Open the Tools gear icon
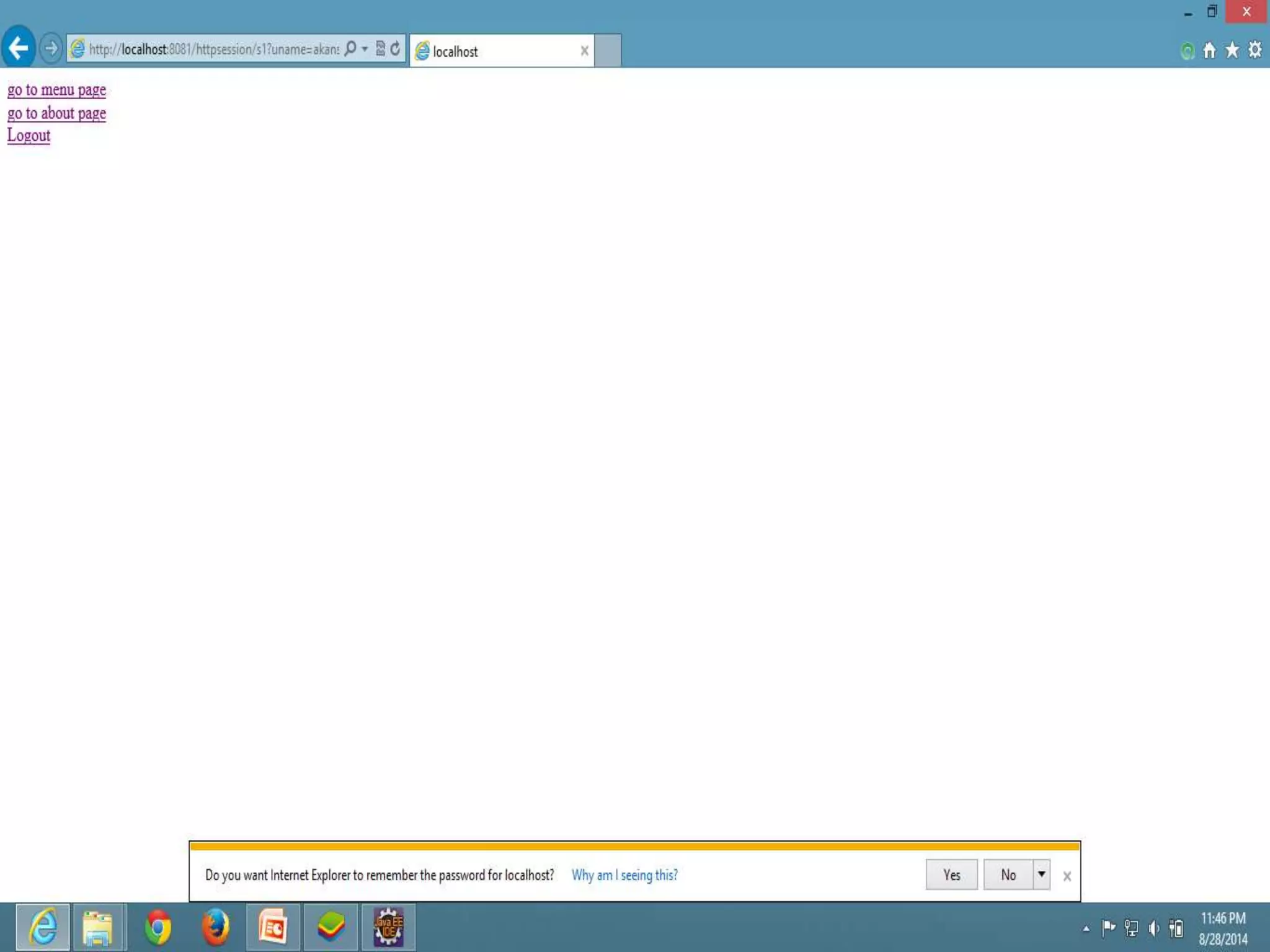Screen dimensions: 1270x952 click(x=1254, y=50)
